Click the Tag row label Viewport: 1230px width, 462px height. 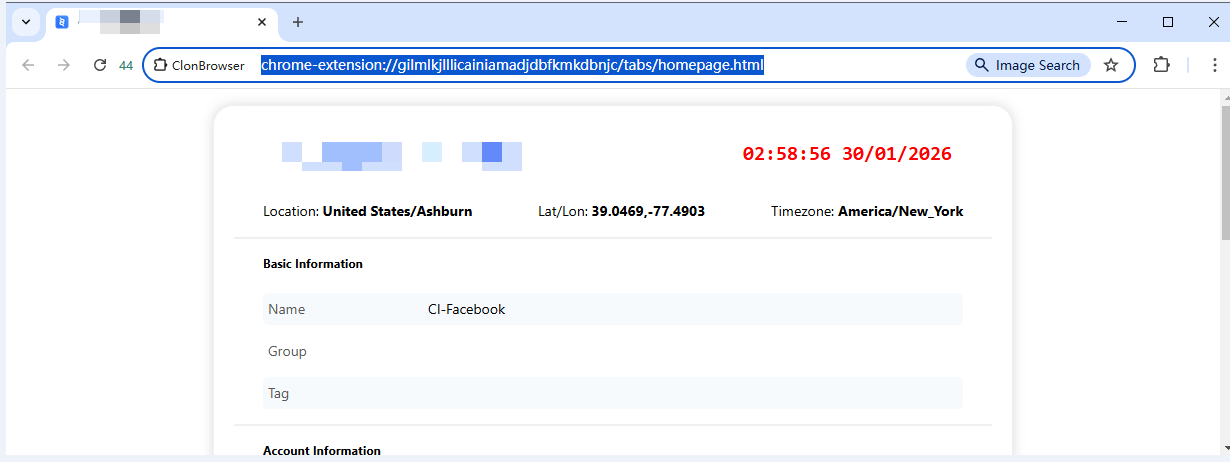(x=278, y=394)
